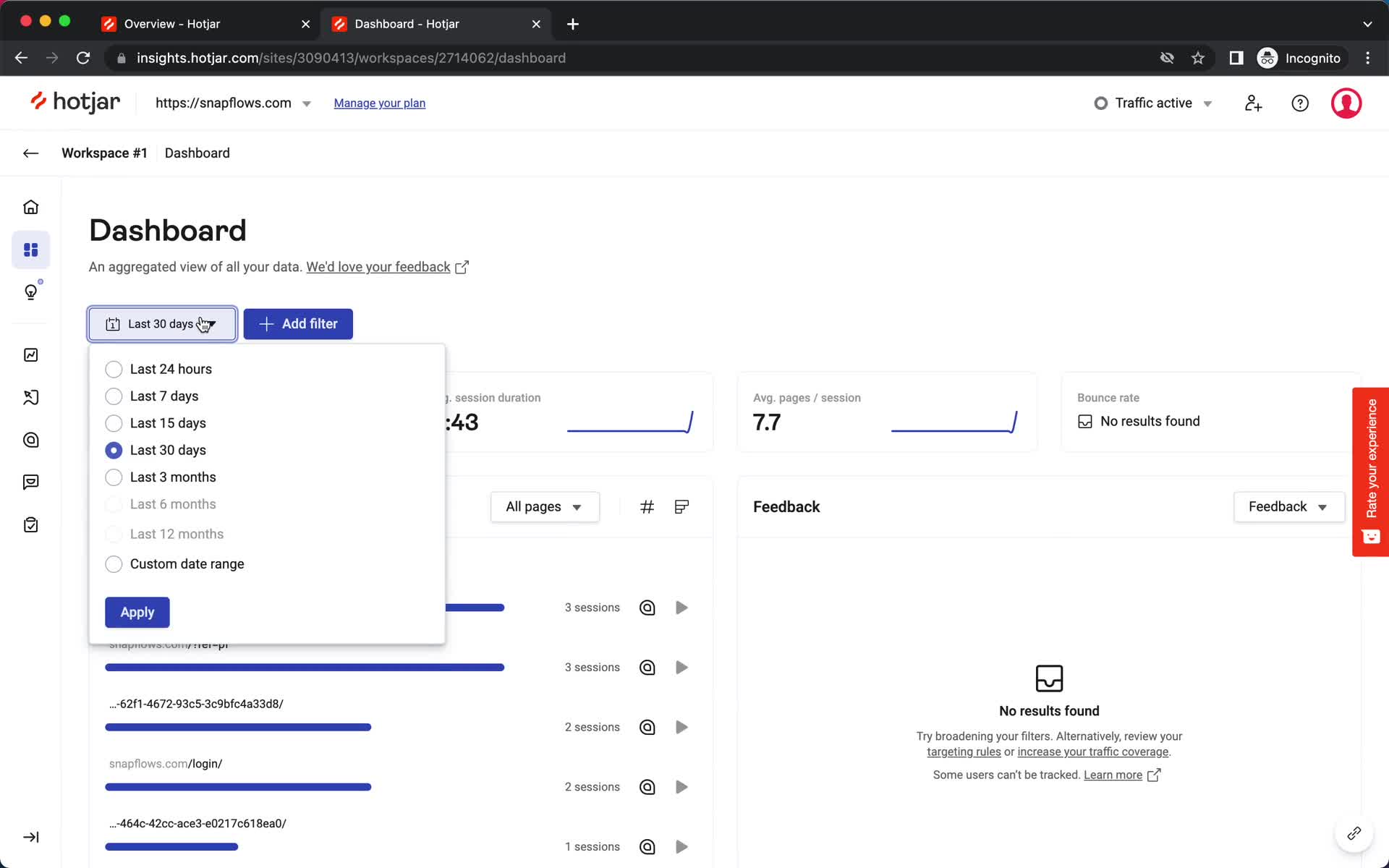The height and width of the screenshot is (868, 1389).
Task: Select the Observe panel icon
Action: tap(31, 356)
